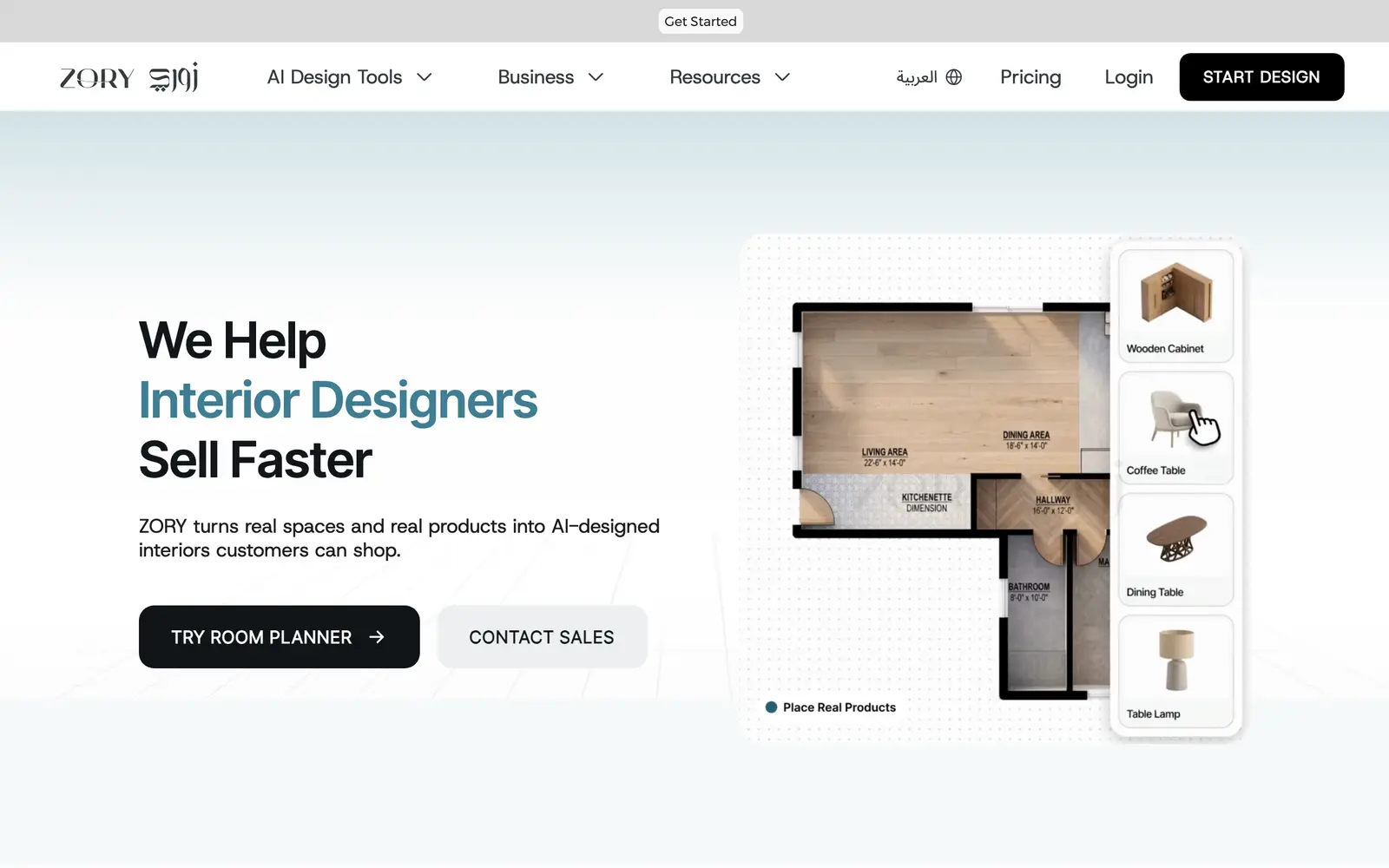This screenshot has height=868, width=1389.
Task: Click the Interior Designers heading text
Action: [x=338, y=400]
